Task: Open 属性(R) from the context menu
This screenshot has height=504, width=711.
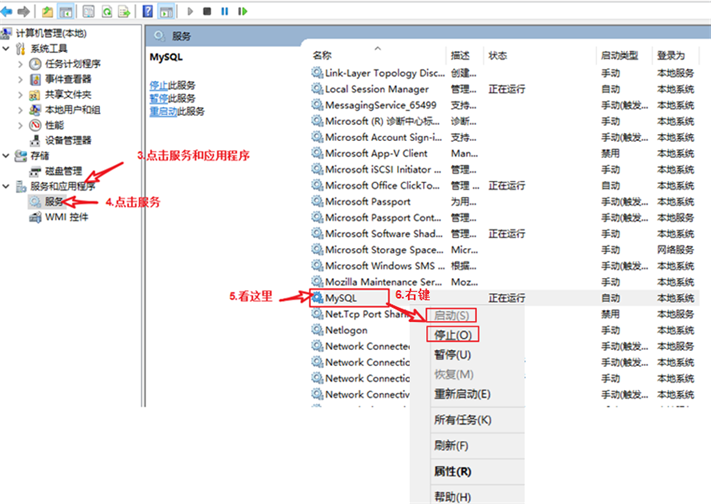Action: pos(452,471)
